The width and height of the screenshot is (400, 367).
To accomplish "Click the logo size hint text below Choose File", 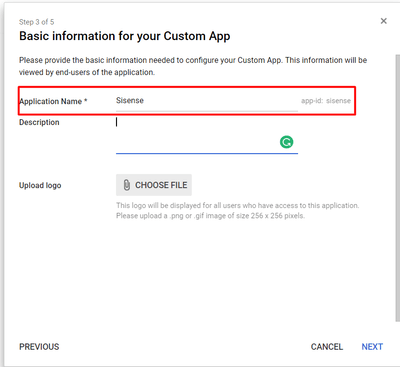I will (x=237, y=211).
